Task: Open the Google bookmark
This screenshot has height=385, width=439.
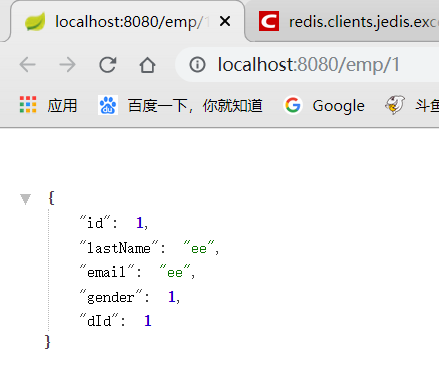Action: tap(324, 105)
